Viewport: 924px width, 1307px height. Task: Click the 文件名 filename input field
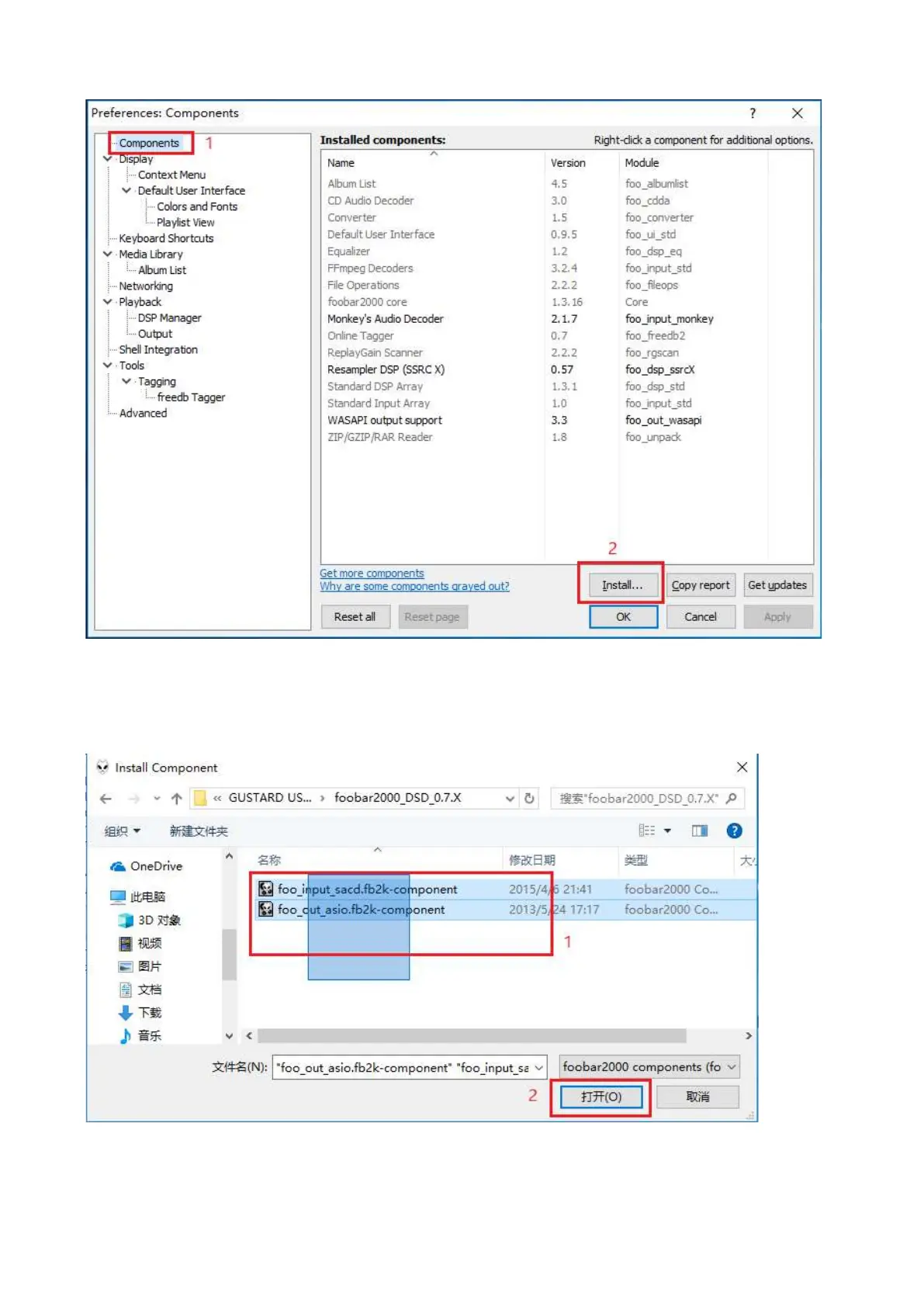[410, 1067]
